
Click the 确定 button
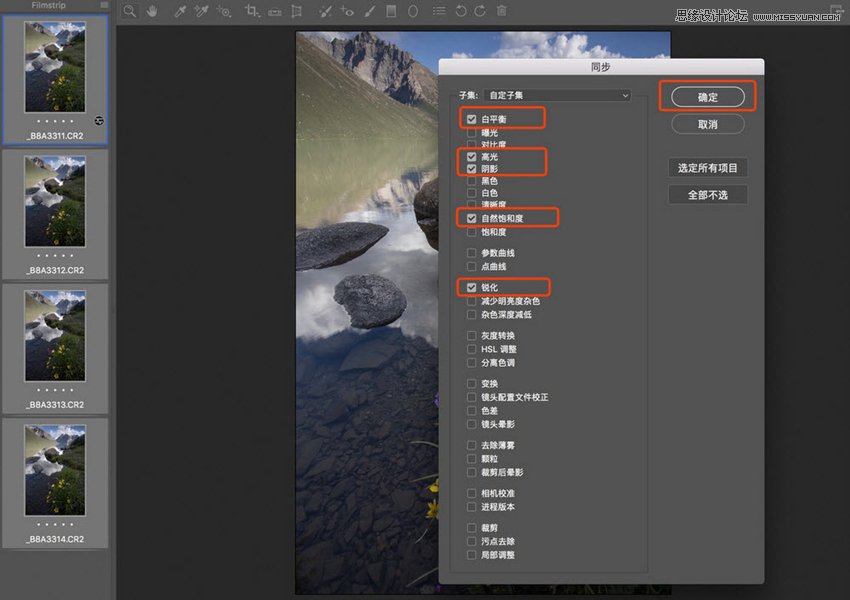[707, 96]
